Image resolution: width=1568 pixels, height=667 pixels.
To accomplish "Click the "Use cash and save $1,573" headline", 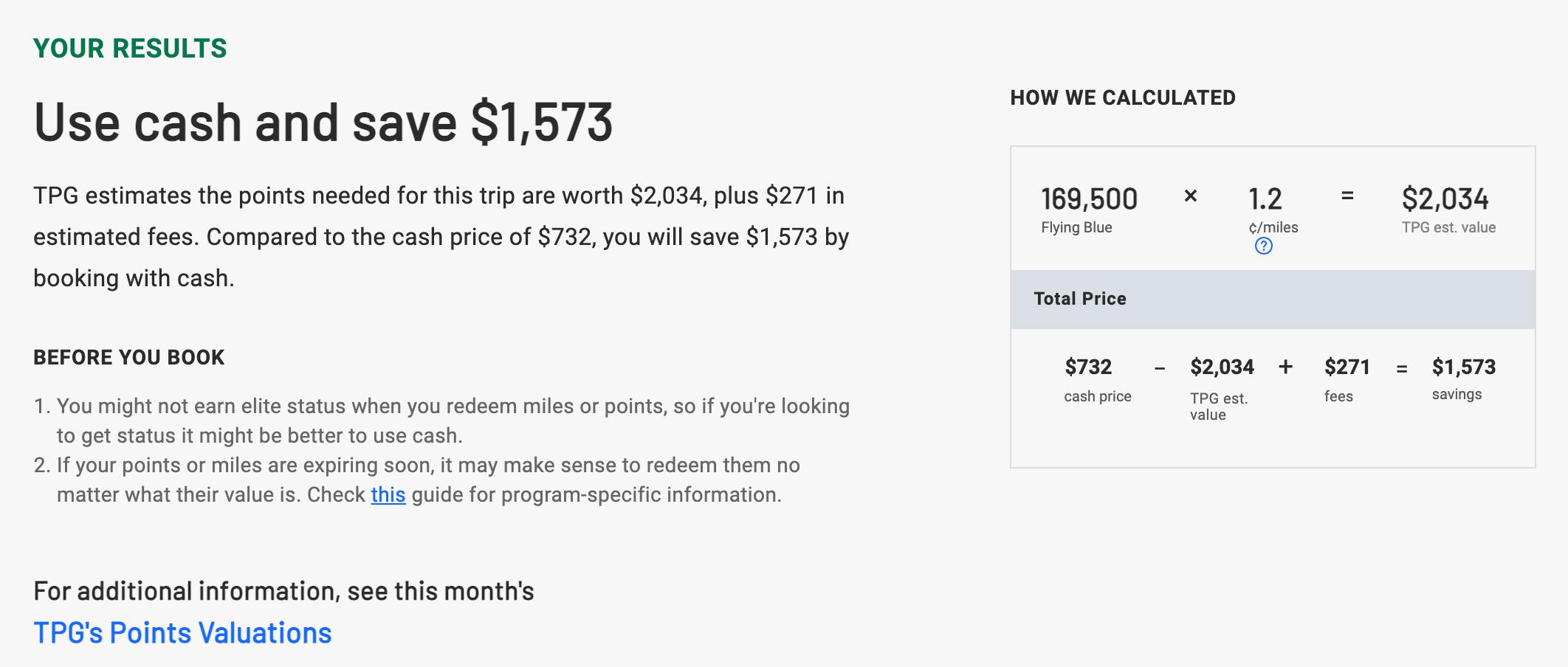I will pos(323,122).
